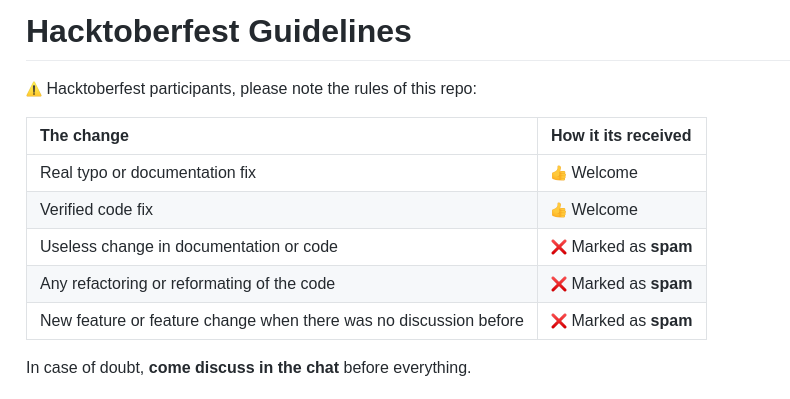
Task: Click red X icon for refactoring row
Action: point(559,284)
